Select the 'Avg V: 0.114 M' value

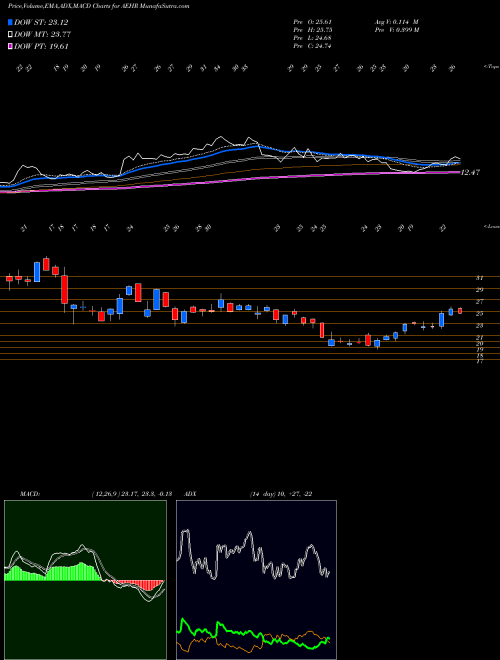(396, 22)
